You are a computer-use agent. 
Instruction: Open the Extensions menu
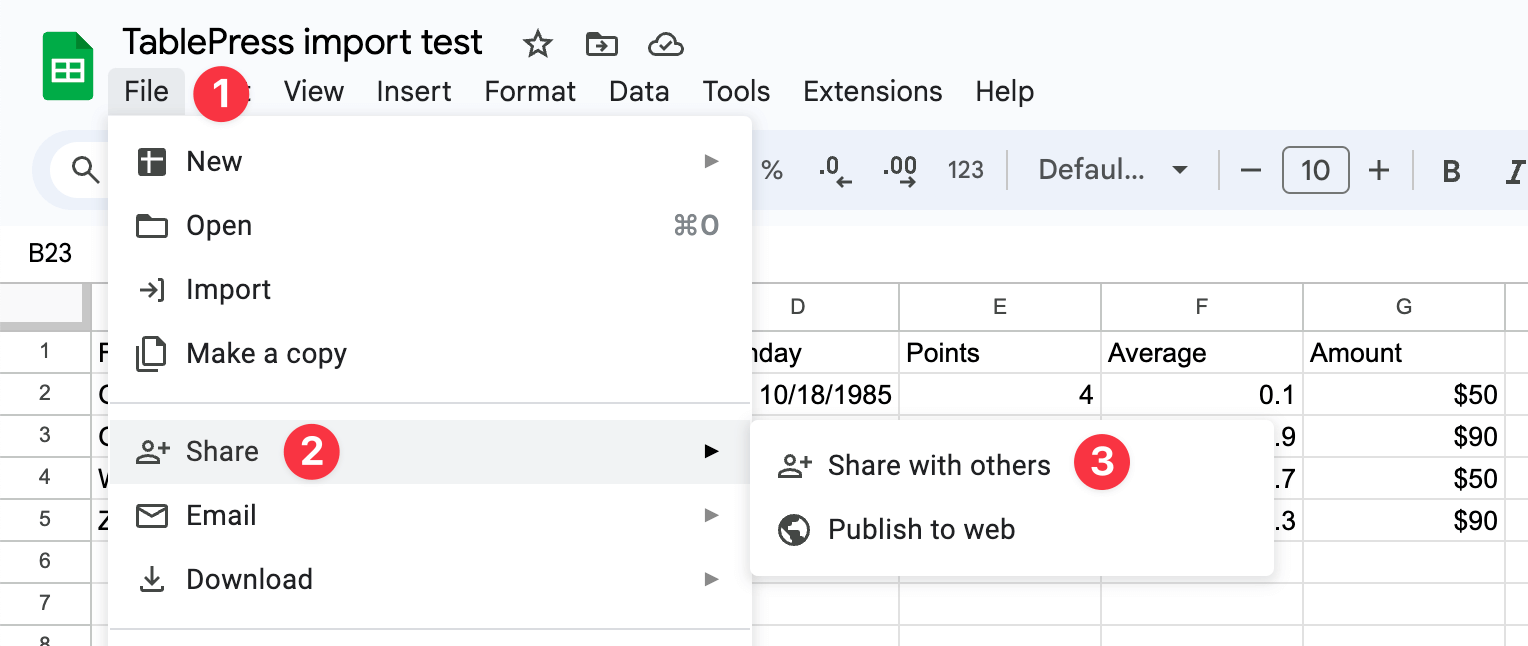click(872, 91)
